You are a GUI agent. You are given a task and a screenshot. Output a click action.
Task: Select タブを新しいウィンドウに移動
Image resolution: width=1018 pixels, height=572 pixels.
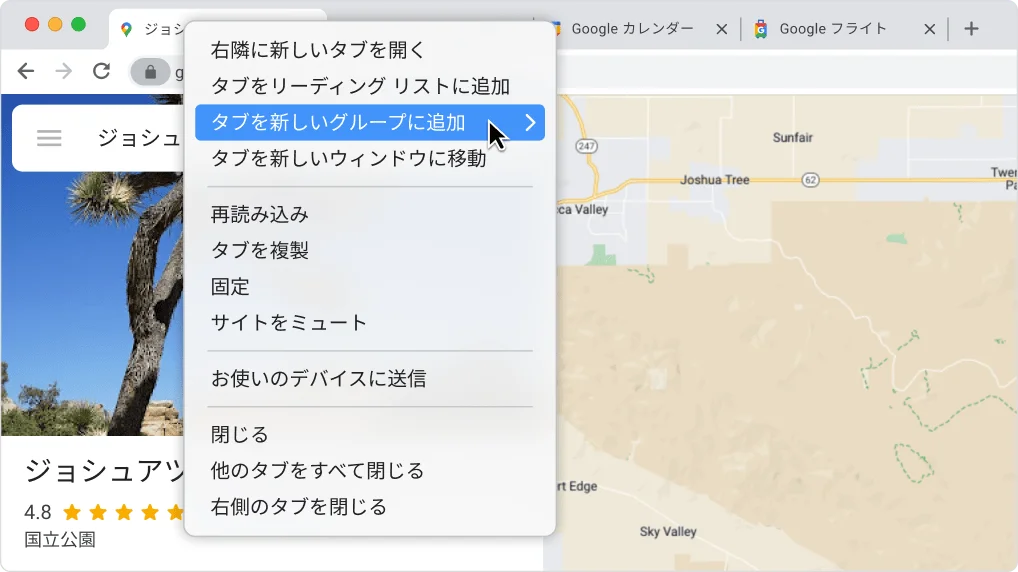(x=369, y=158)
